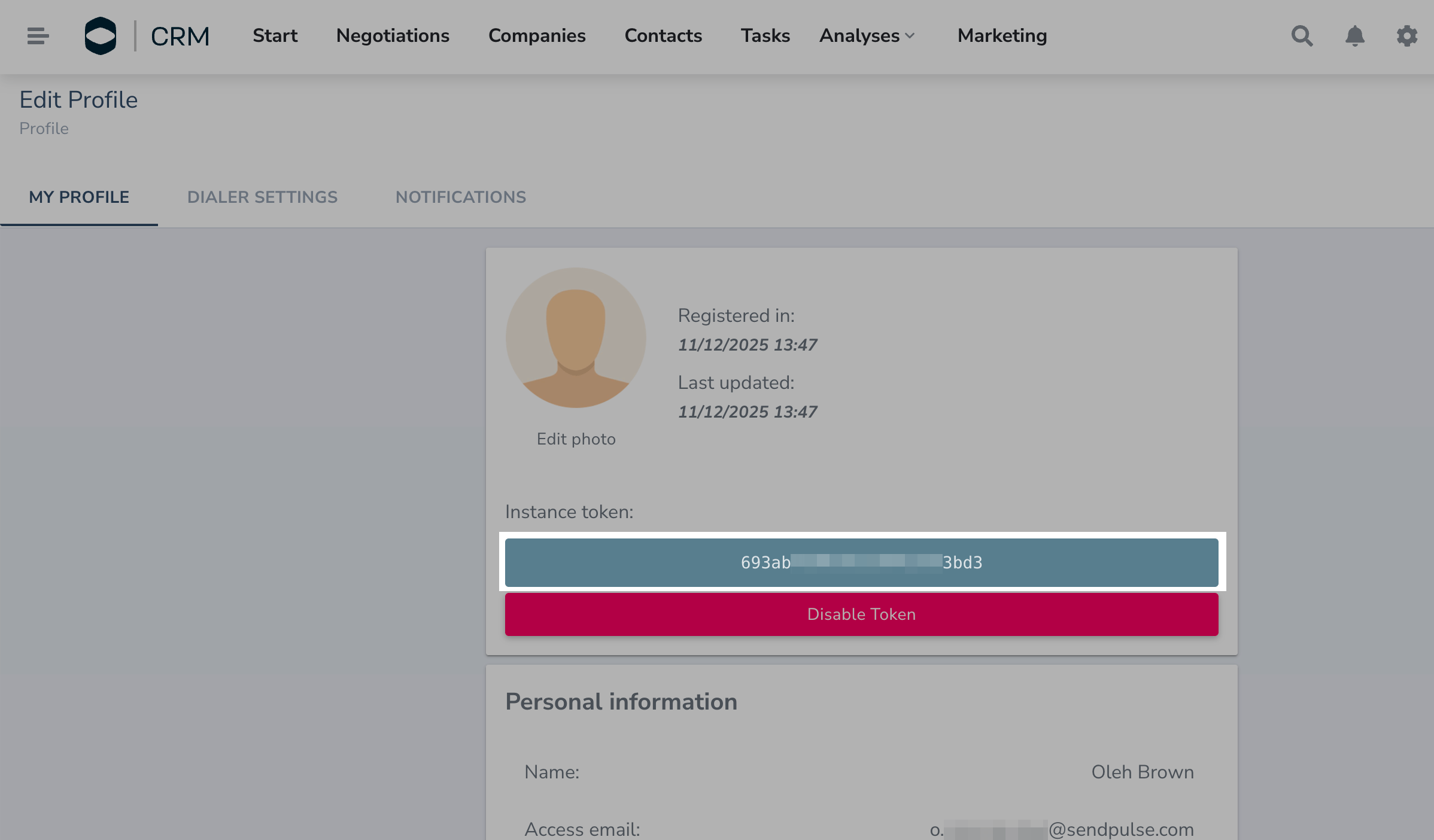
Task: Click the CRM title text
Action: (x=180, y=36)
